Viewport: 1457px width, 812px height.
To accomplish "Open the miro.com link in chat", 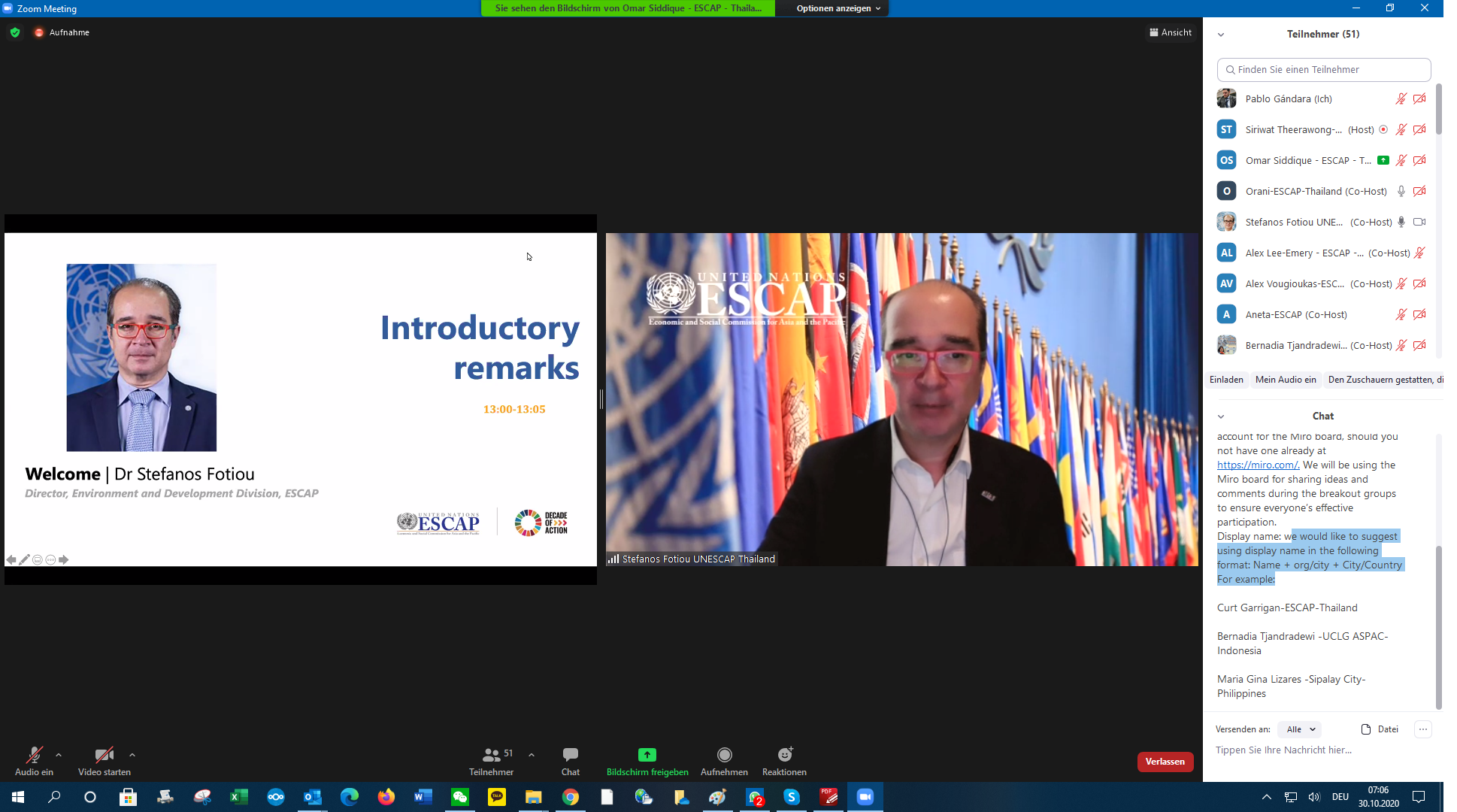I will tap(1258, 465).
